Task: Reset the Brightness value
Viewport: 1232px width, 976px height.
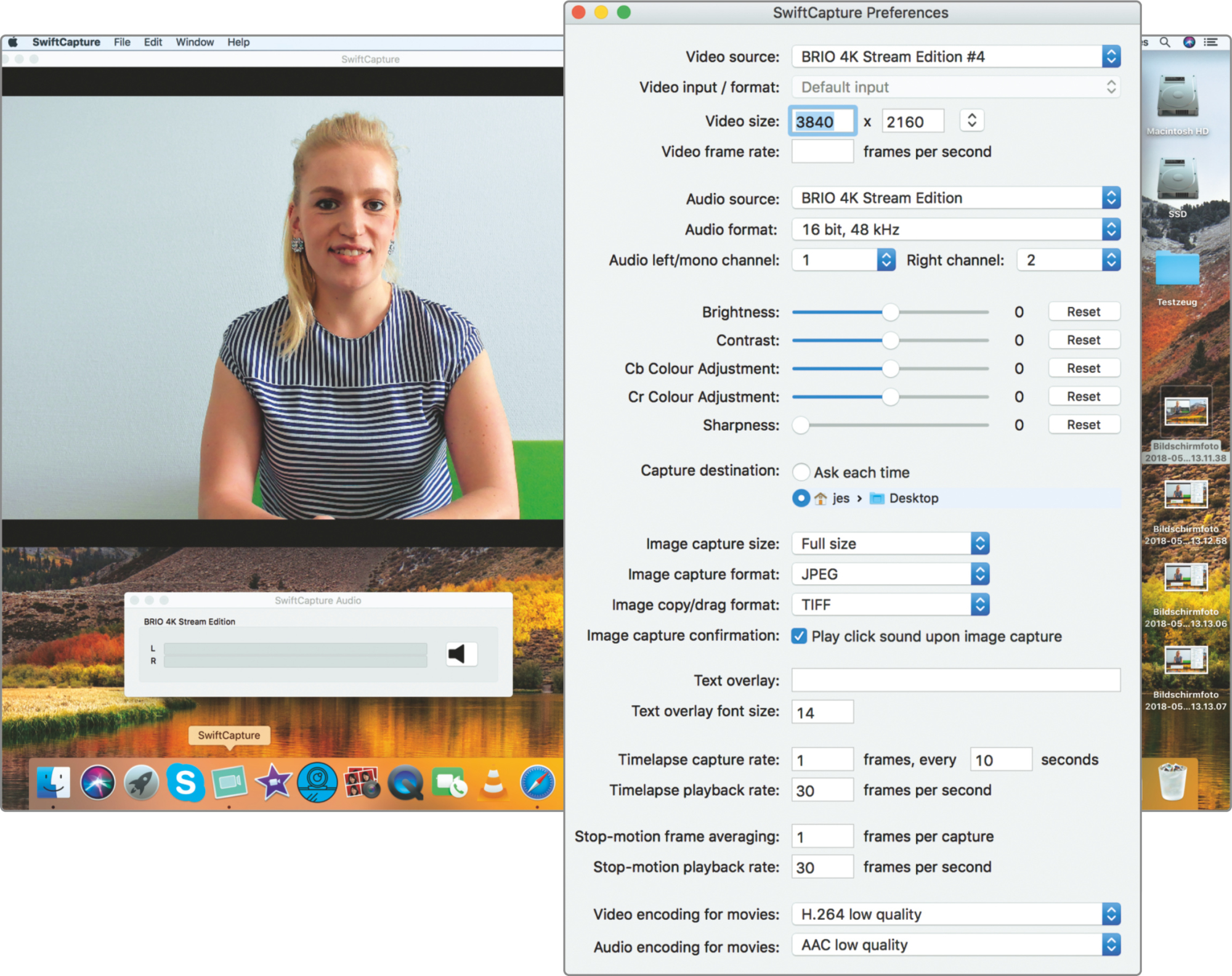Action: (1084, 312)
